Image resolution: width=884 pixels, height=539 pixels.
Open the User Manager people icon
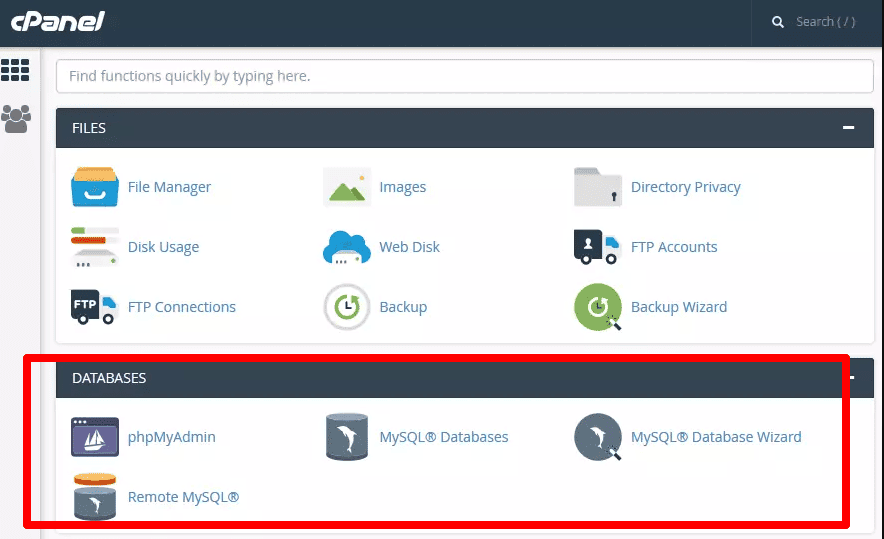pyautogui.click(x=16, y=119)
